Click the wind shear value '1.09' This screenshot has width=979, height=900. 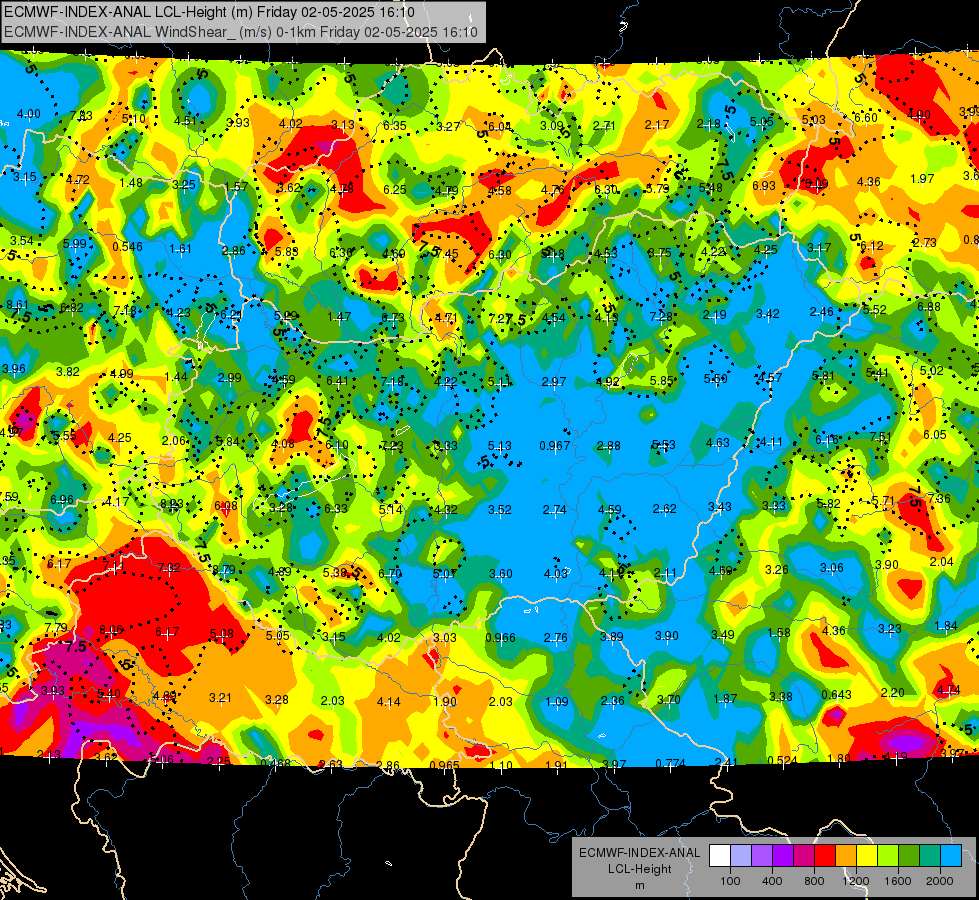coord(556,701)
